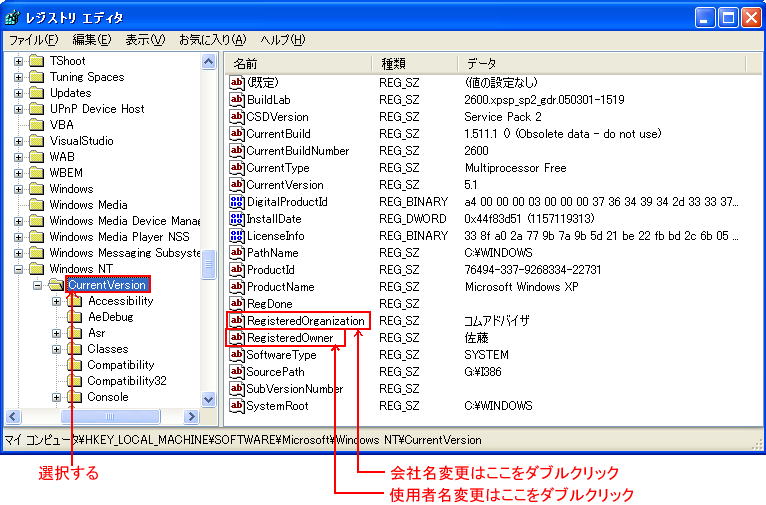Click the LicenseInfo binary value icon
The image size is (766, 505).
click(237, 236)
